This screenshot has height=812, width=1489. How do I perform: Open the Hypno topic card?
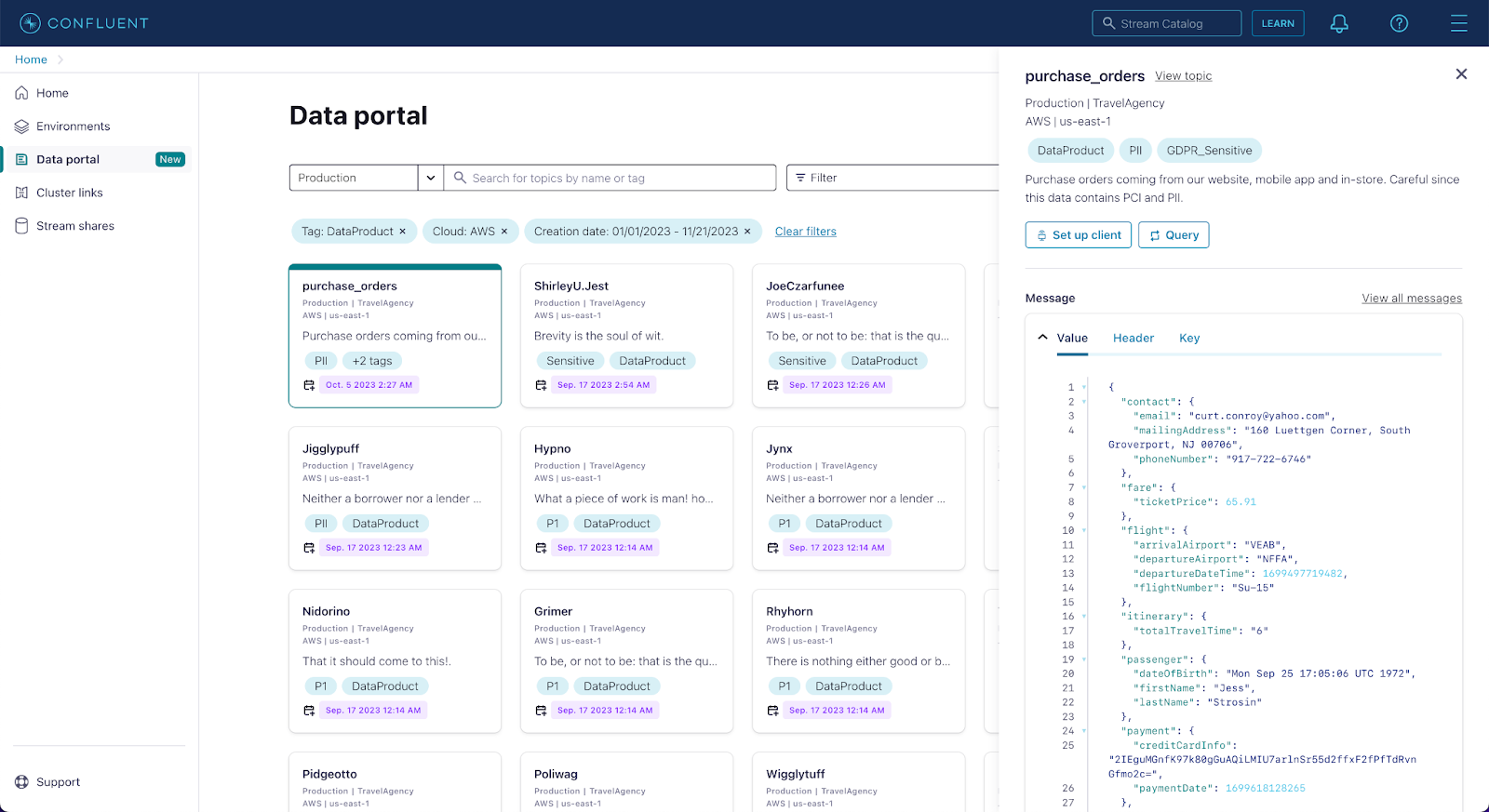627,499
